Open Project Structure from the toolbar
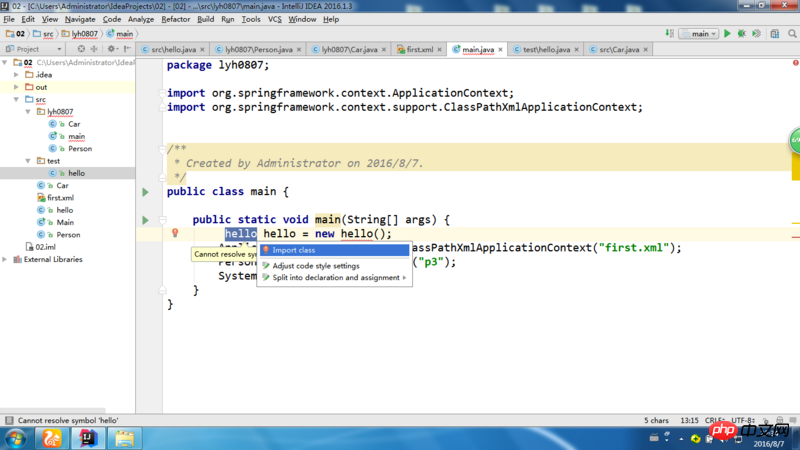Viewport: 800px width, 450px height. click(x=772, y=34)
